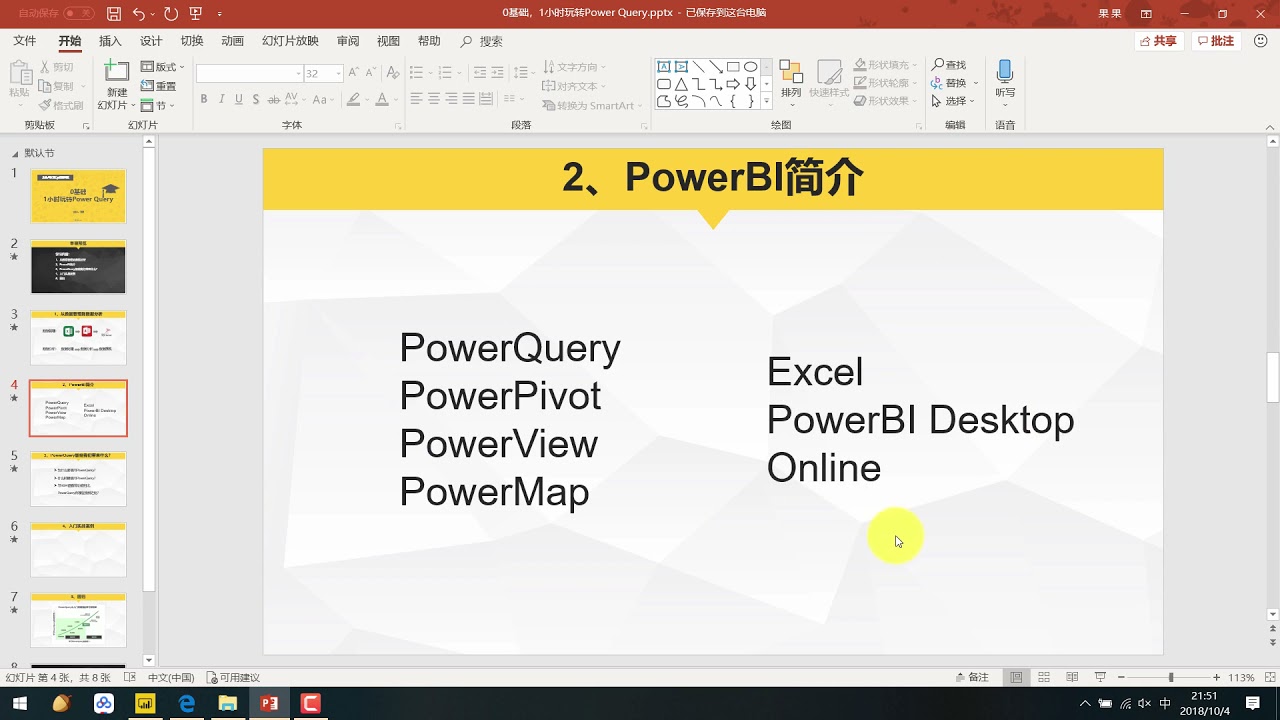Viewport: 1280px width, 720px height.
Task: Toggle Strikethrough formatting
Action: [x=273, y=99]
